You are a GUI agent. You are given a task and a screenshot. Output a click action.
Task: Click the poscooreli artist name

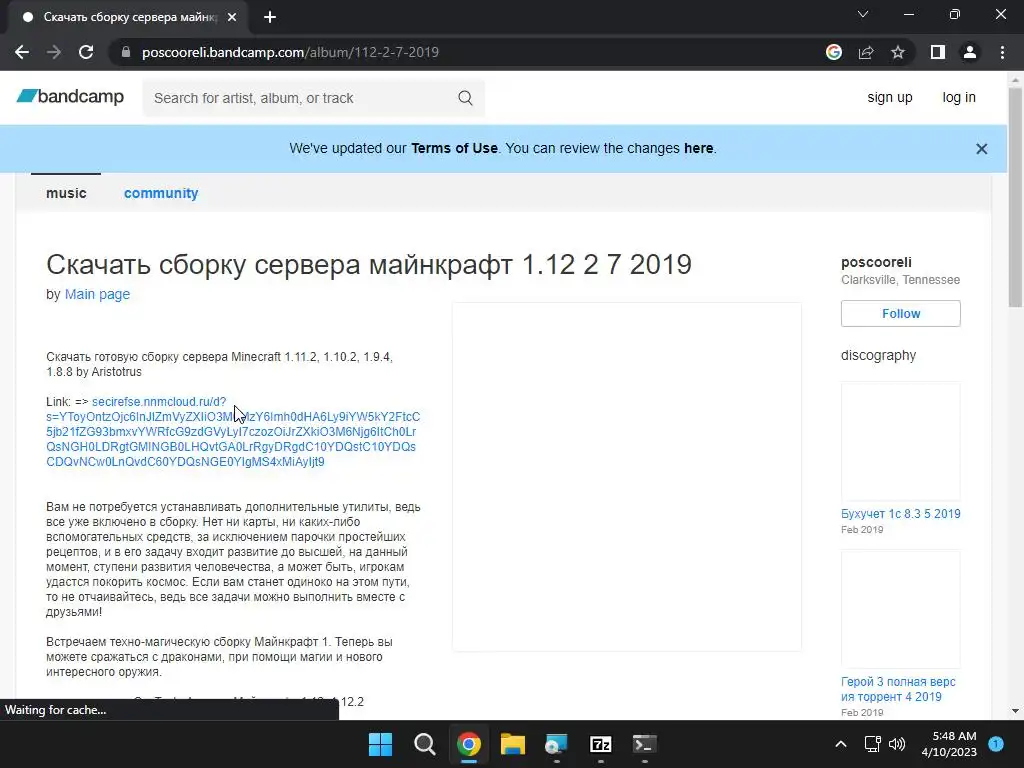[876, 263]
